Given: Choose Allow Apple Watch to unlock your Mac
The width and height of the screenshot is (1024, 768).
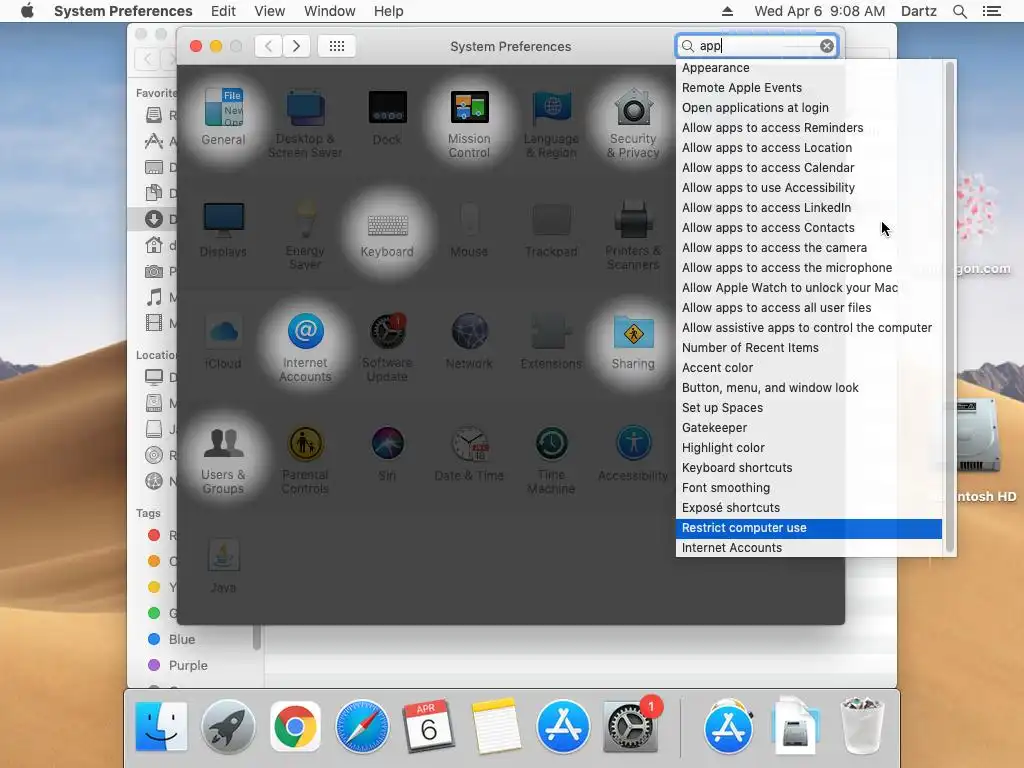Looking at the screenshot, I should click(x=808, y=288).
